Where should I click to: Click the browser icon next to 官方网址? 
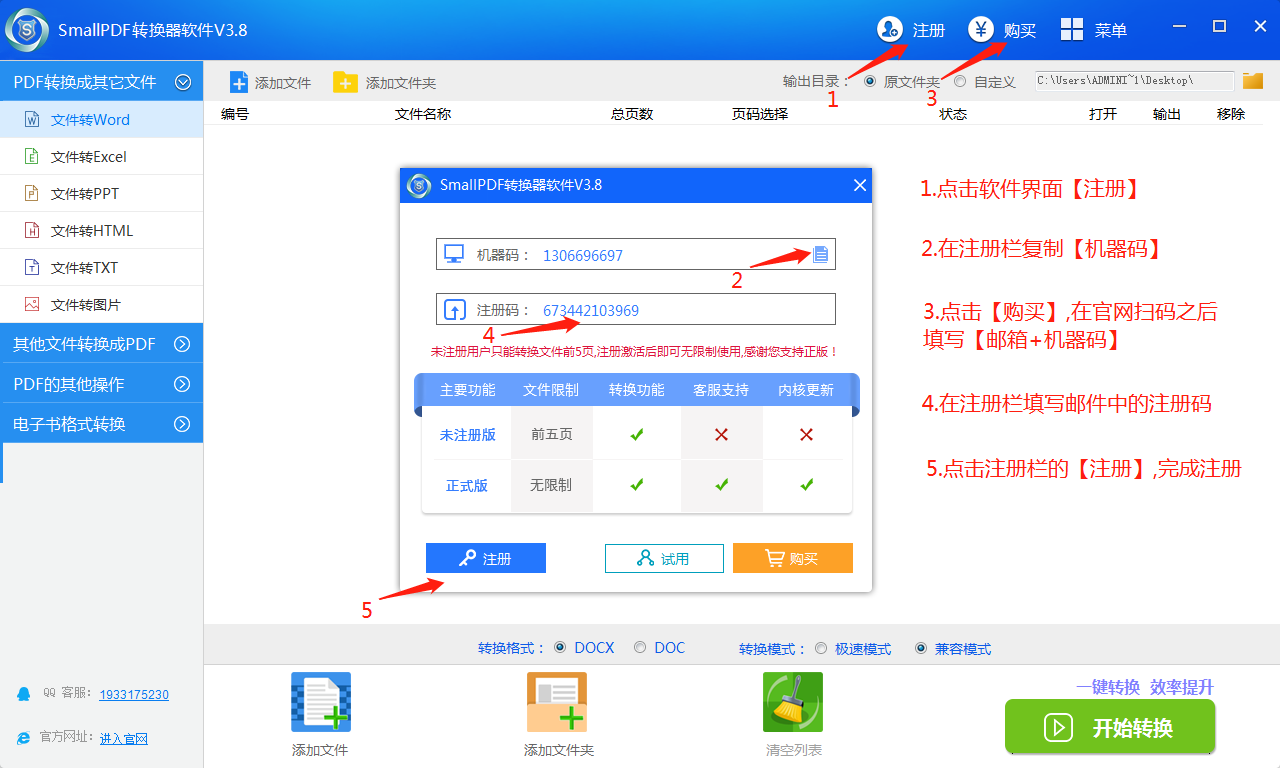[23, 737]
